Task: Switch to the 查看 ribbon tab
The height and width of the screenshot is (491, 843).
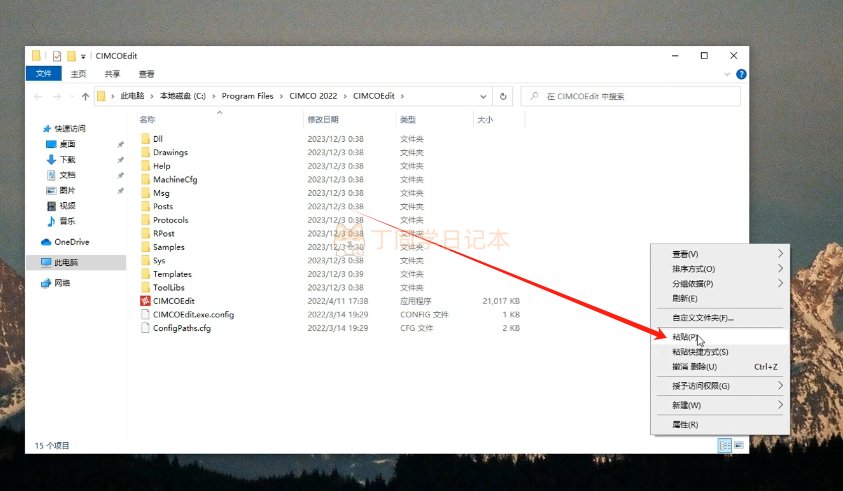Action: click(146, 74)
